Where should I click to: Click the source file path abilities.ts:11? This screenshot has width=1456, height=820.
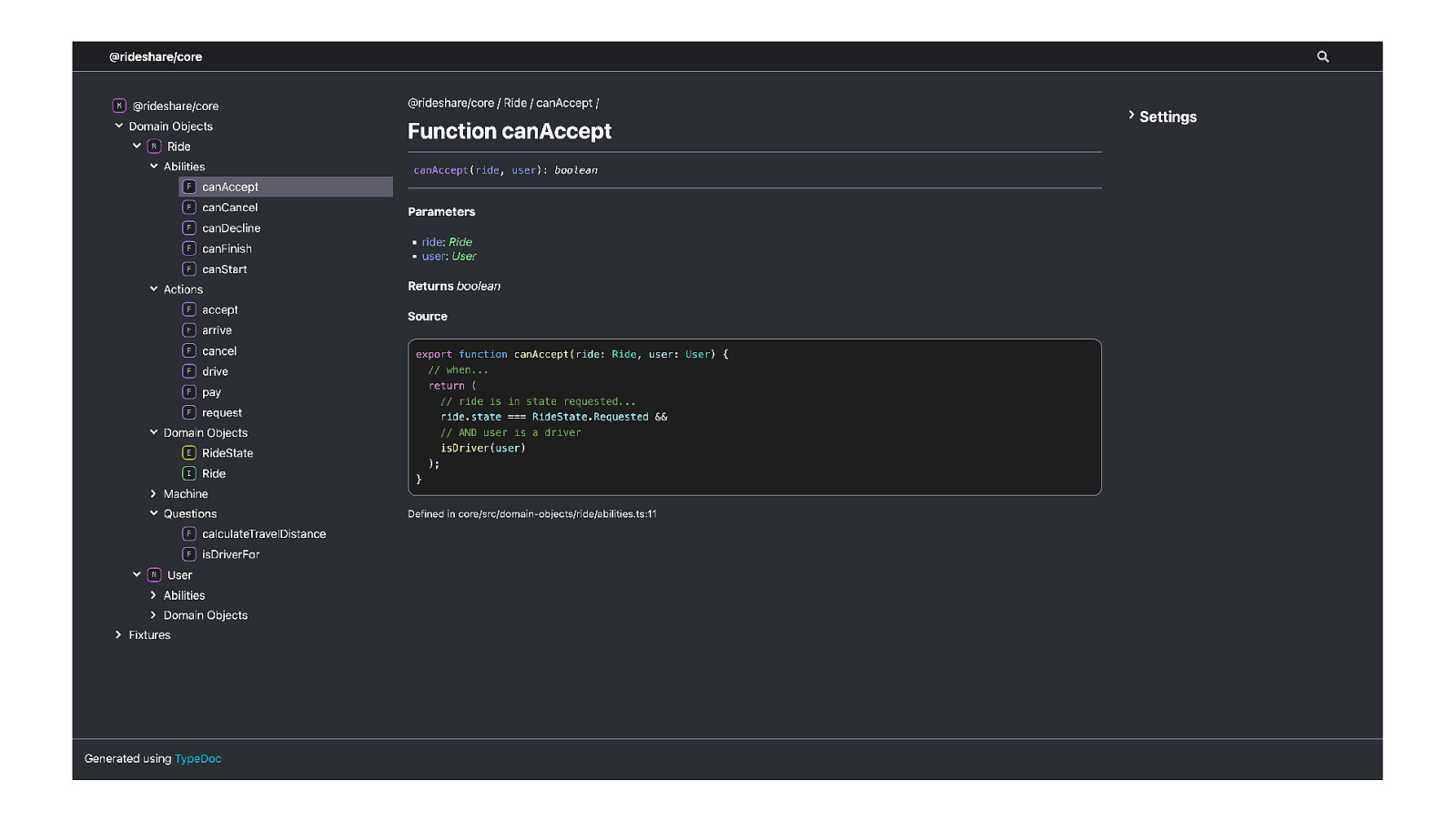click(x=557, y=514)
